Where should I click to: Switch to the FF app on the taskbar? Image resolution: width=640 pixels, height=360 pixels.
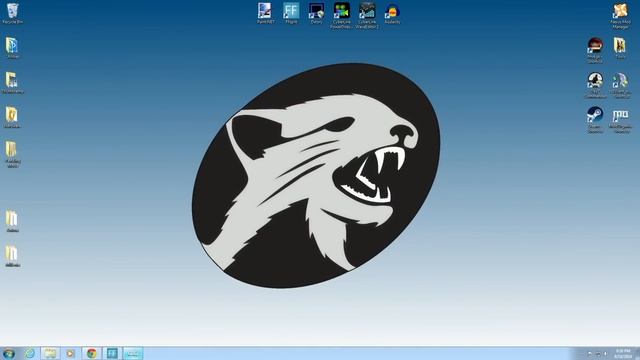(x=112, y=353)
